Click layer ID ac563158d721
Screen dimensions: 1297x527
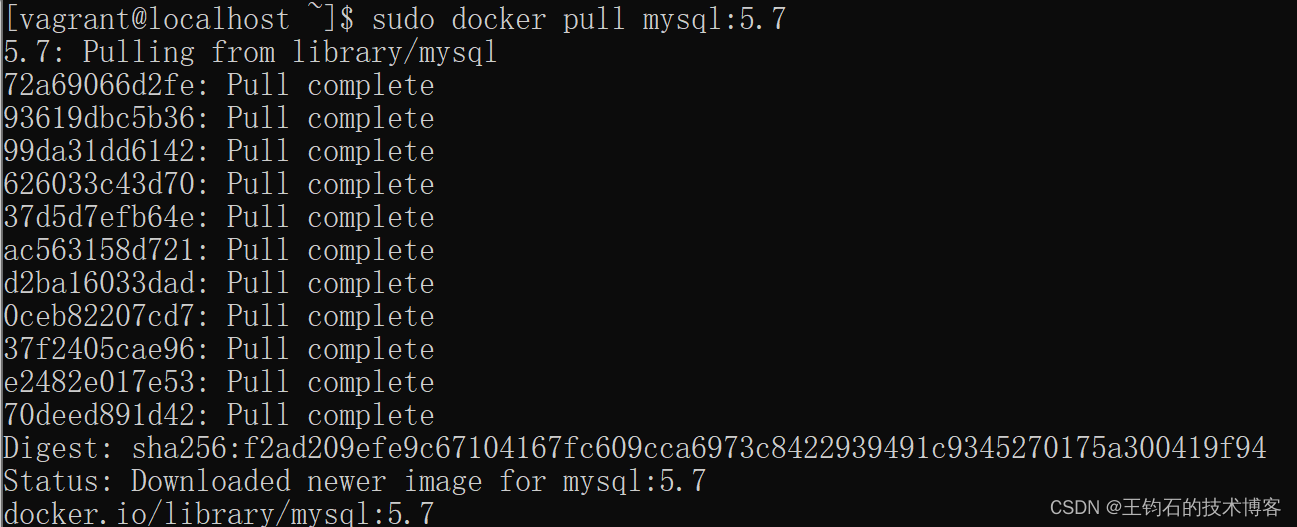point(104,250)
